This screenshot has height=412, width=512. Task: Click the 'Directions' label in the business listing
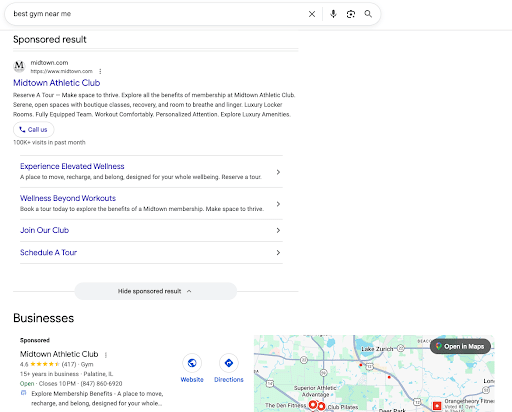(229, 380)
